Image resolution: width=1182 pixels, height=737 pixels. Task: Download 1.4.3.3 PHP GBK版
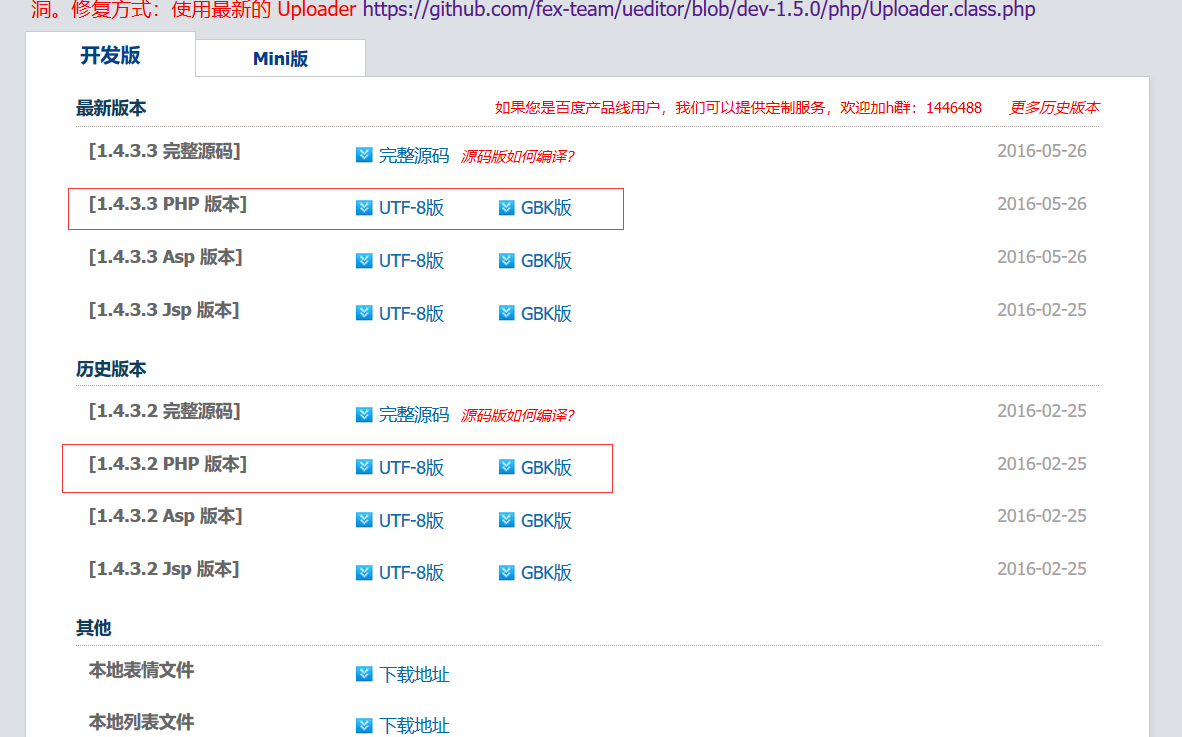[x=547, y=207]
